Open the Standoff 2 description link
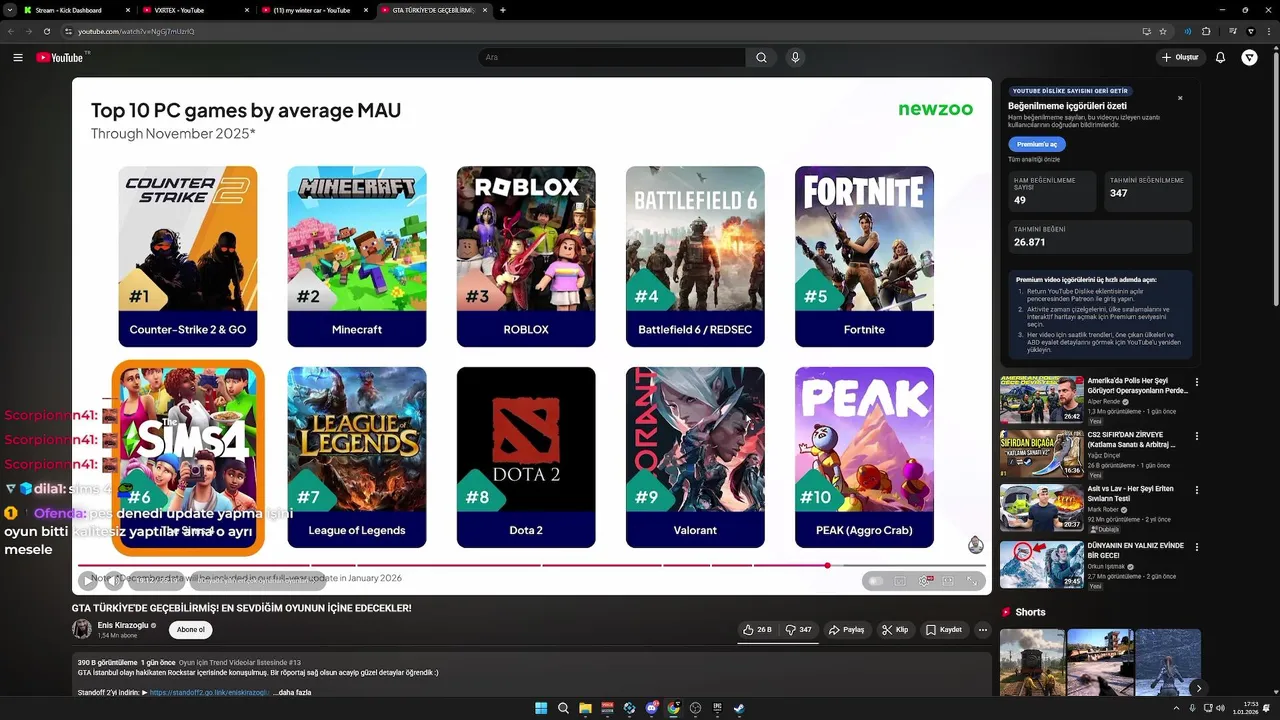 210,692
